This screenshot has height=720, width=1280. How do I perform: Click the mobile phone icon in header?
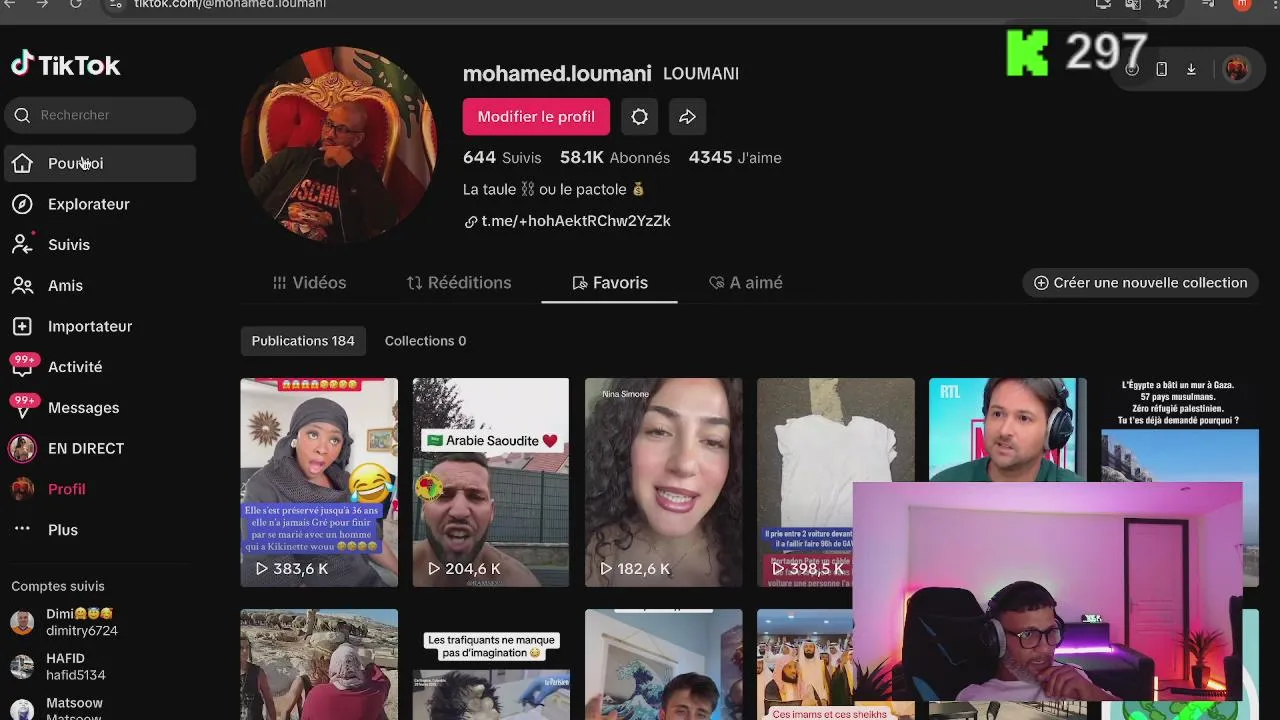(x=1161, y=69)
